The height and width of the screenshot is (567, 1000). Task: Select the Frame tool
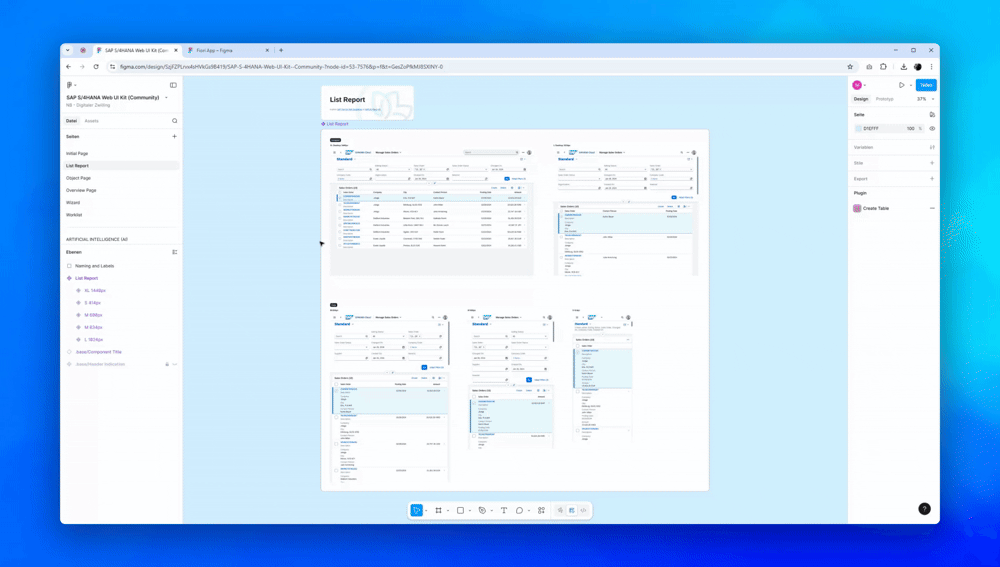click(x=438, y=510)
